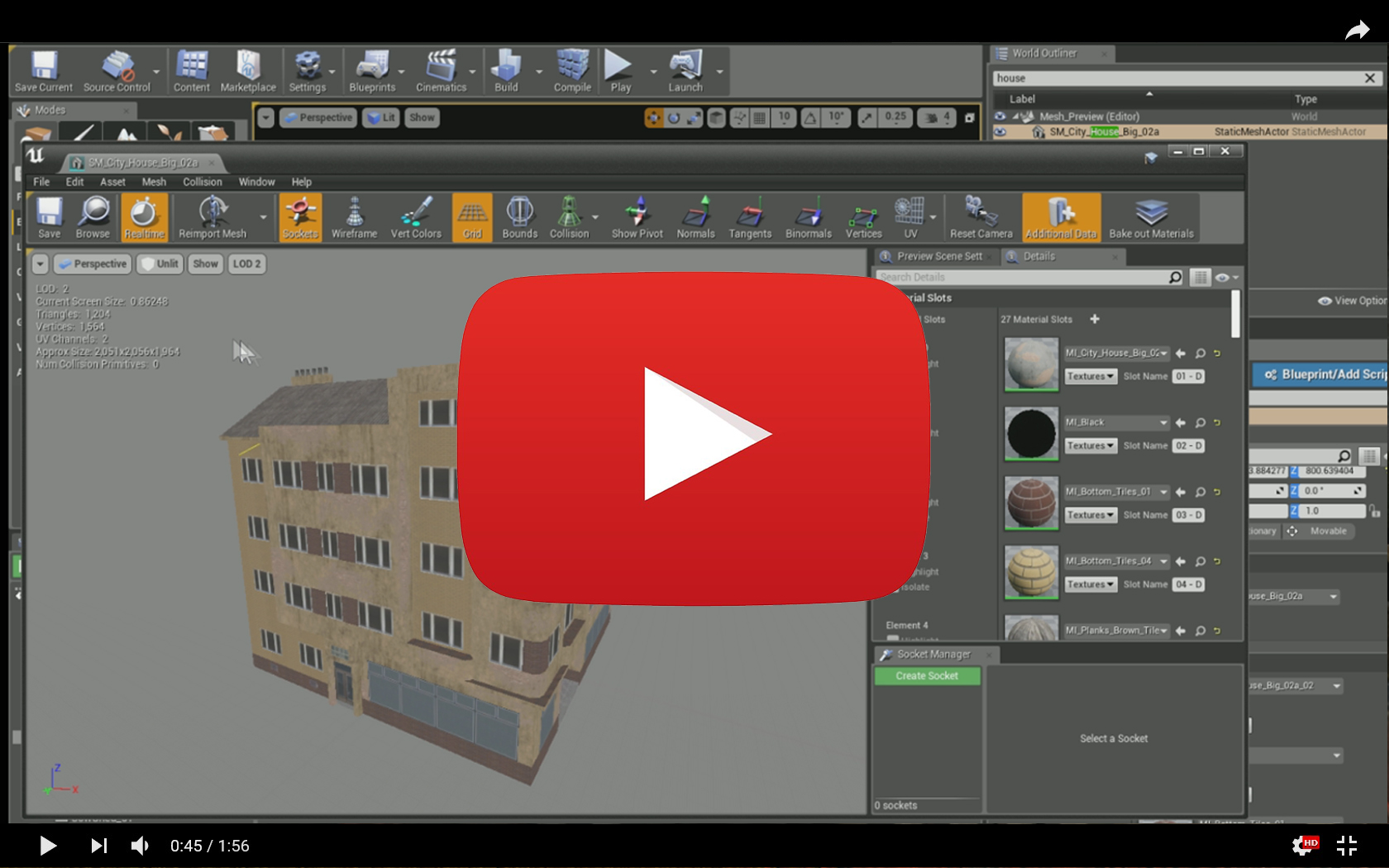Click the Compile toolbar icon
1389x868 pixels.
pos(572,71)
